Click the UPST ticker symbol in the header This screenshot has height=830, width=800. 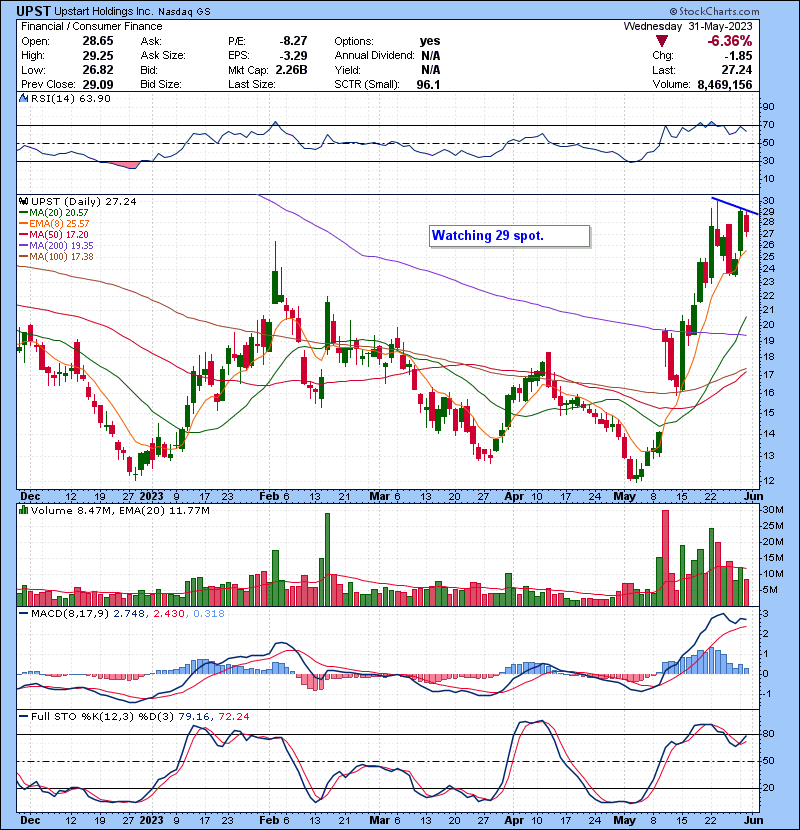click(33, 11)
